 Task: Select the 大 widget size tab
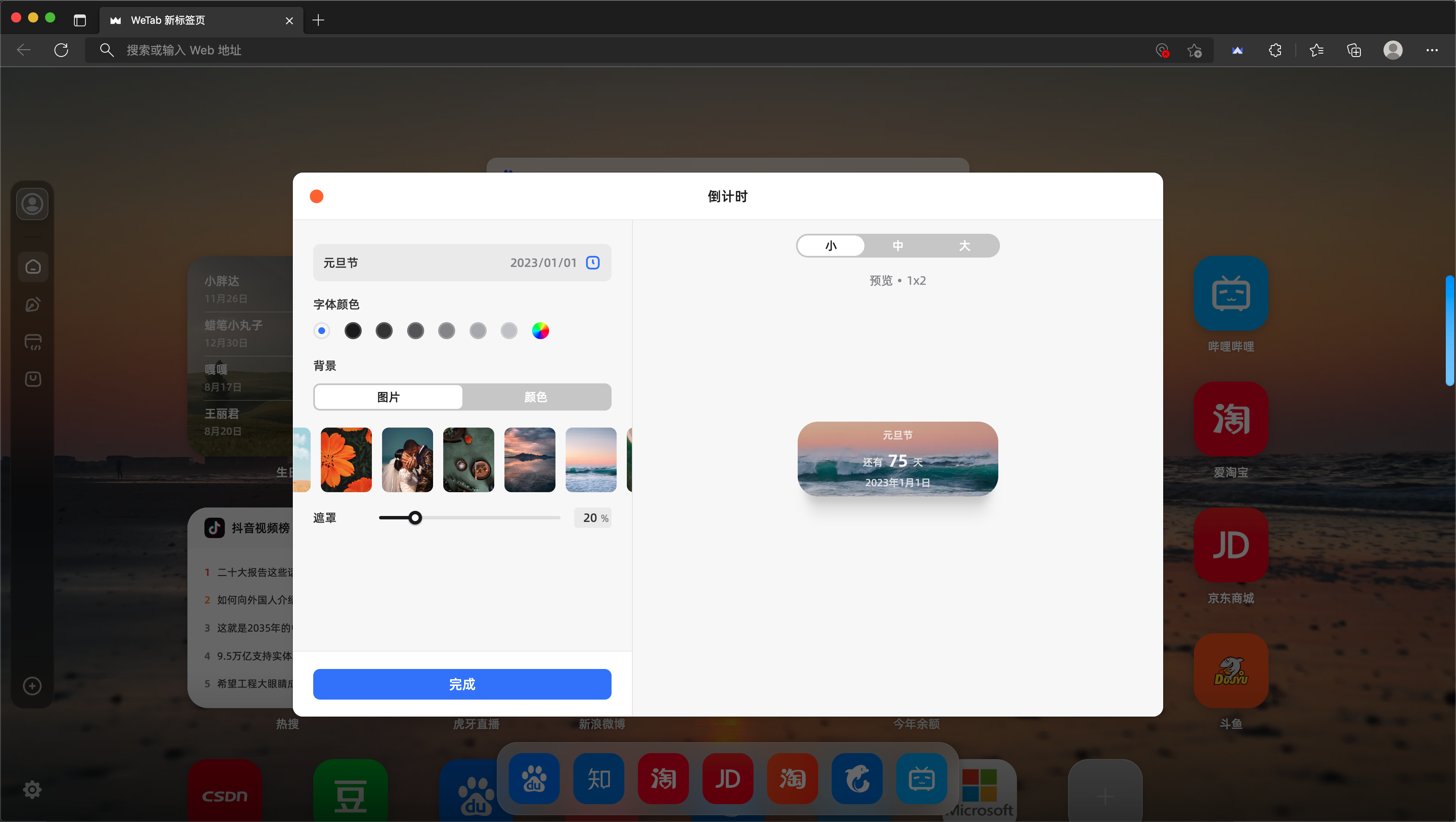click(x=964, y=246)
